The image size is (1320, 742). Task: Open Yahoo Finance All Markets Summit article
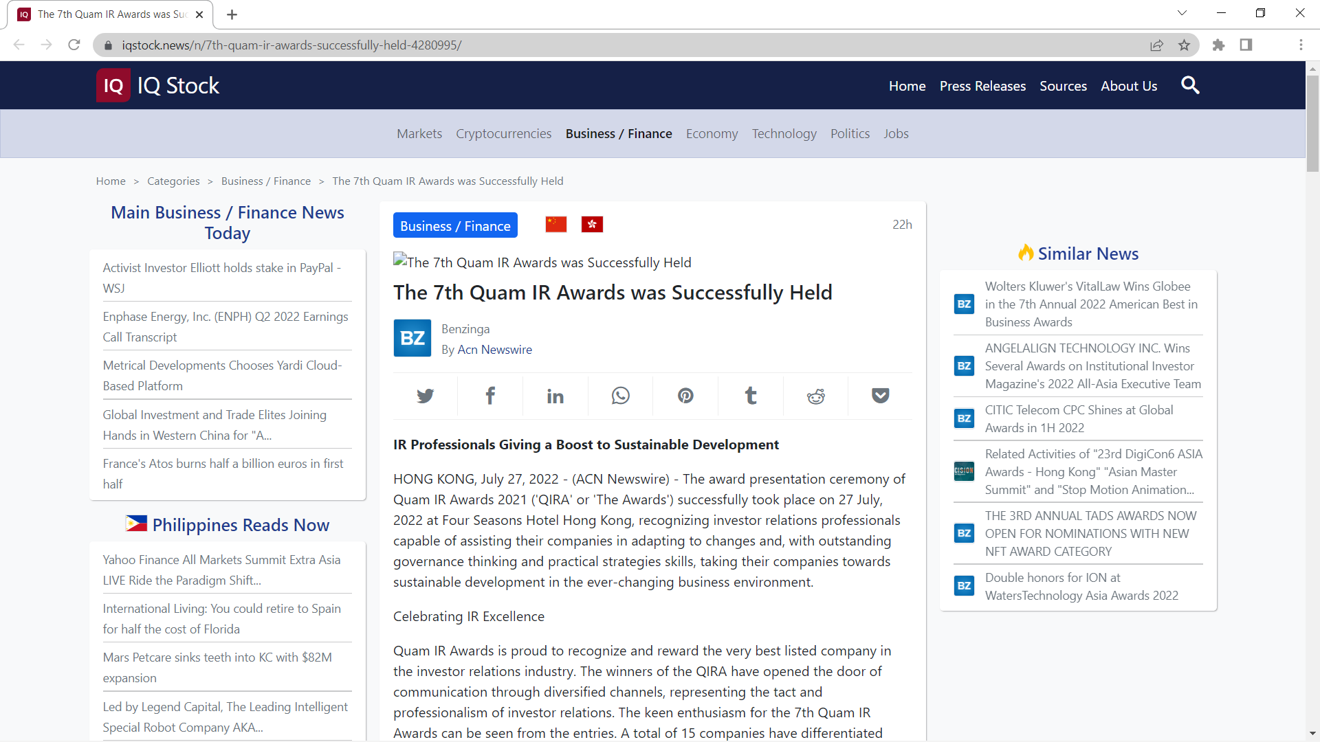(227, 569)
